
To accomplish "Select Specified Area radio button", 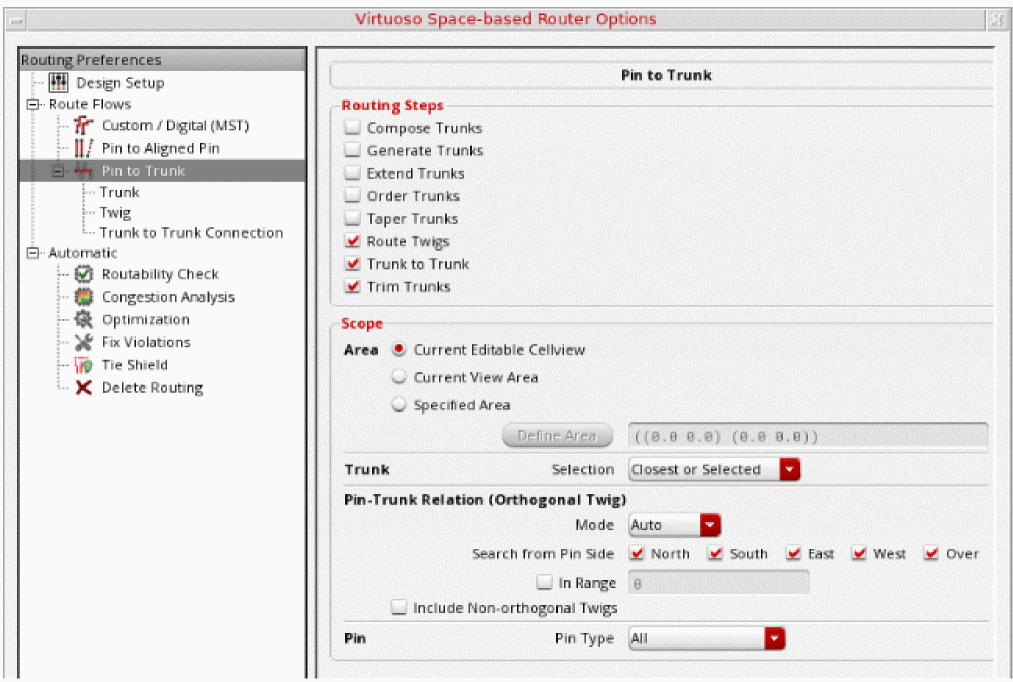I will 399,404.
